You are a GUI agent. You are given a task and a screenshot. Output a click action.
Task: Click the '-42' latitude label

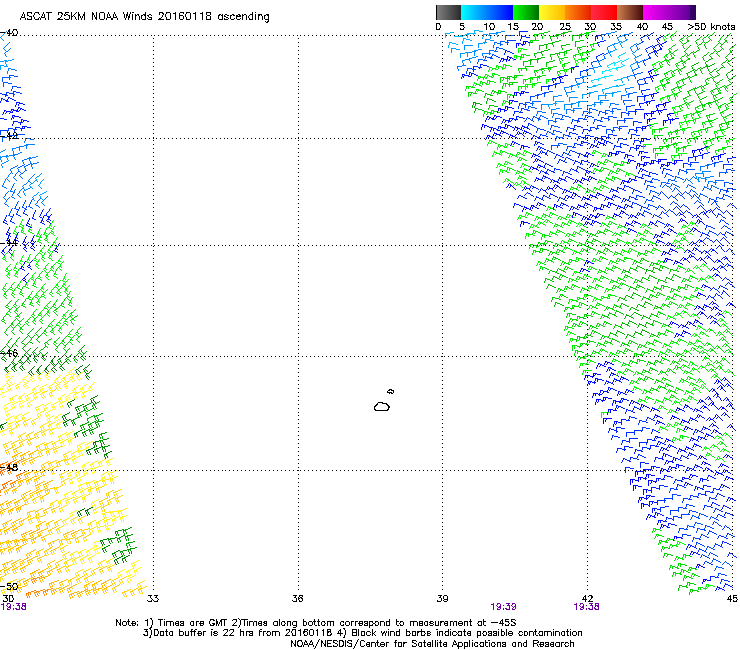(x=9, y=136)
